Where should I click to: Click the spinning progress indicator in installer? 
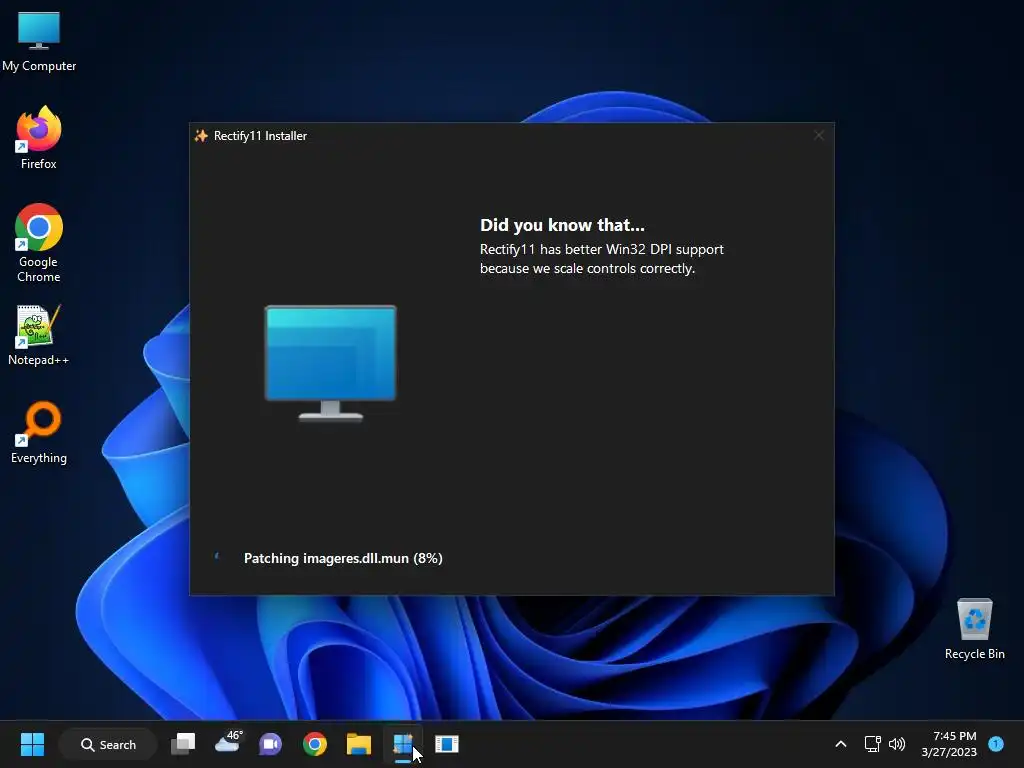click(219, 558)
